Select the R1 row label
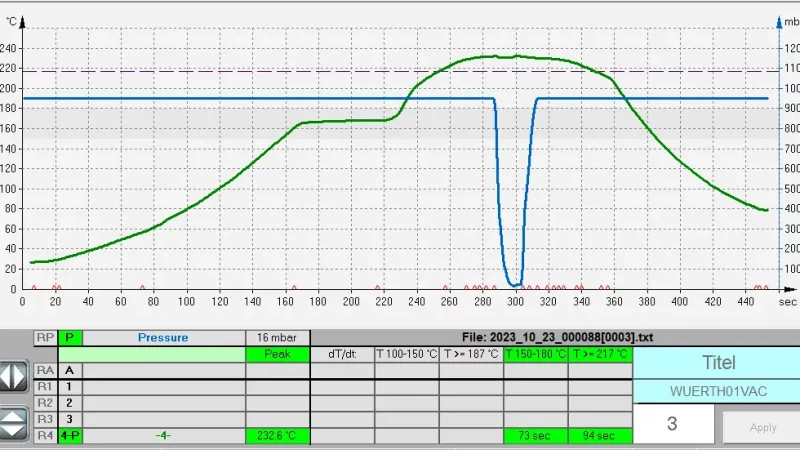 coord(45,386)
